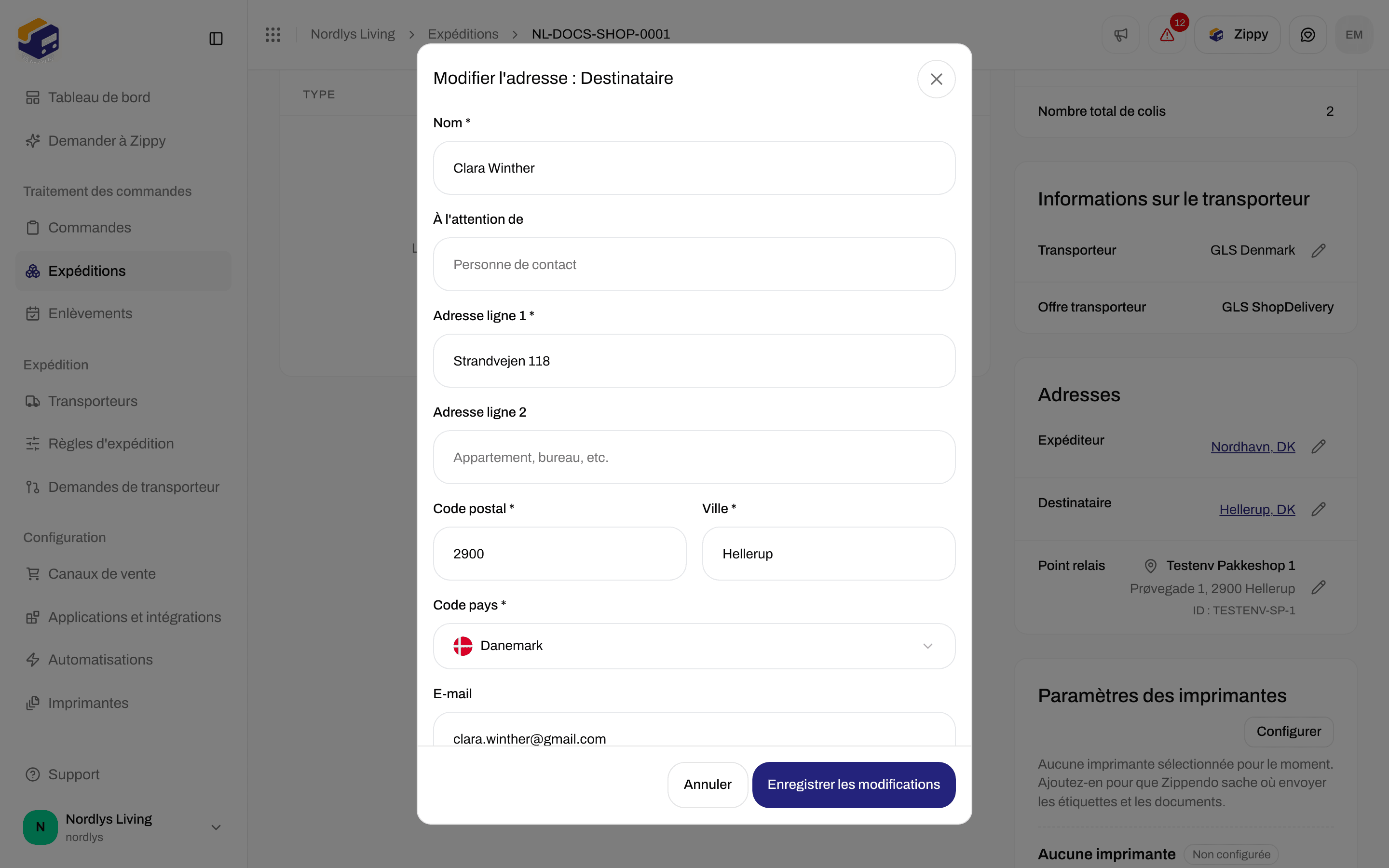This screenshot has height=868, width=1389.
Task: Open the Hellerup, DK link
Action: pos(1257,509)
